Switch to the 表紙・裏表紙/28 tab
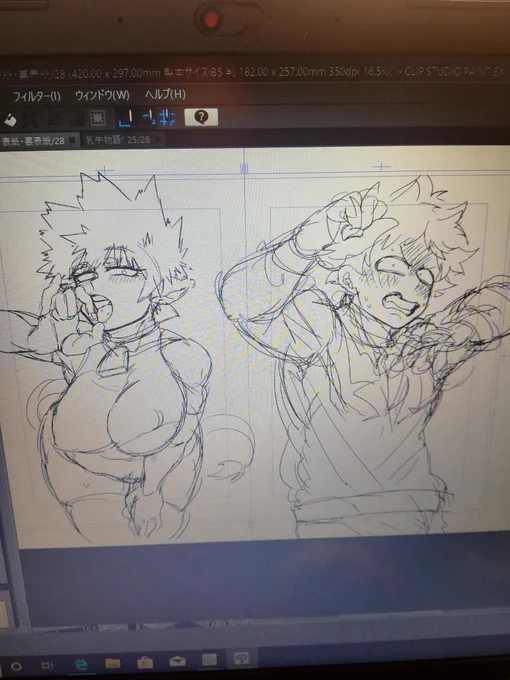Screen dimensions: 510x680 pos(33,141)
